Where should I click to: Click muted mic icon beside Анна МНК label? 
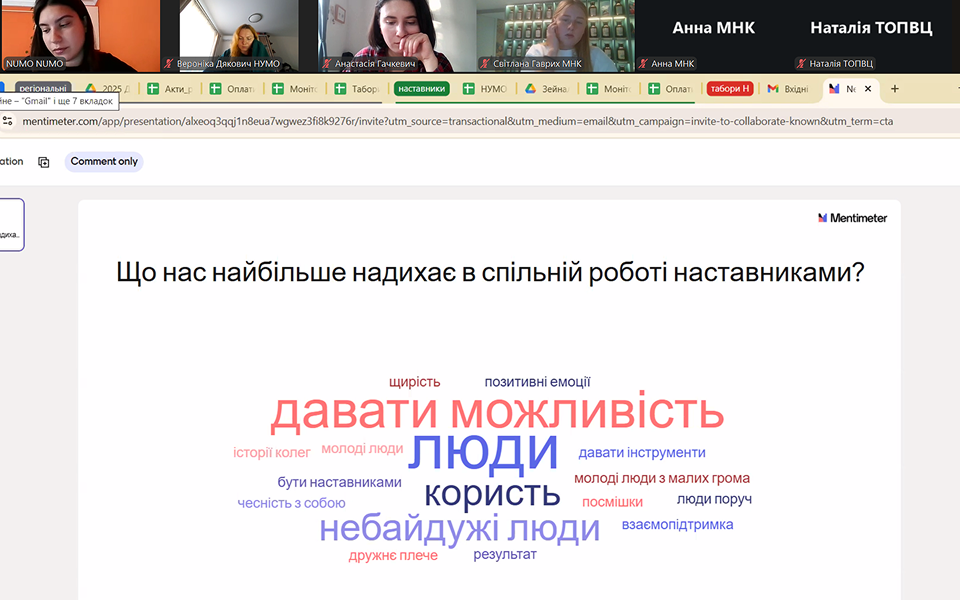[x=643, y=63]
